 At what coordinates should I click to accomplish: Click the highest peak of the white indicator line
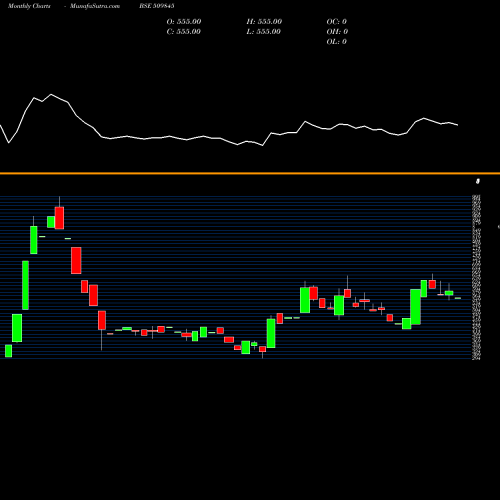(51, 94)
